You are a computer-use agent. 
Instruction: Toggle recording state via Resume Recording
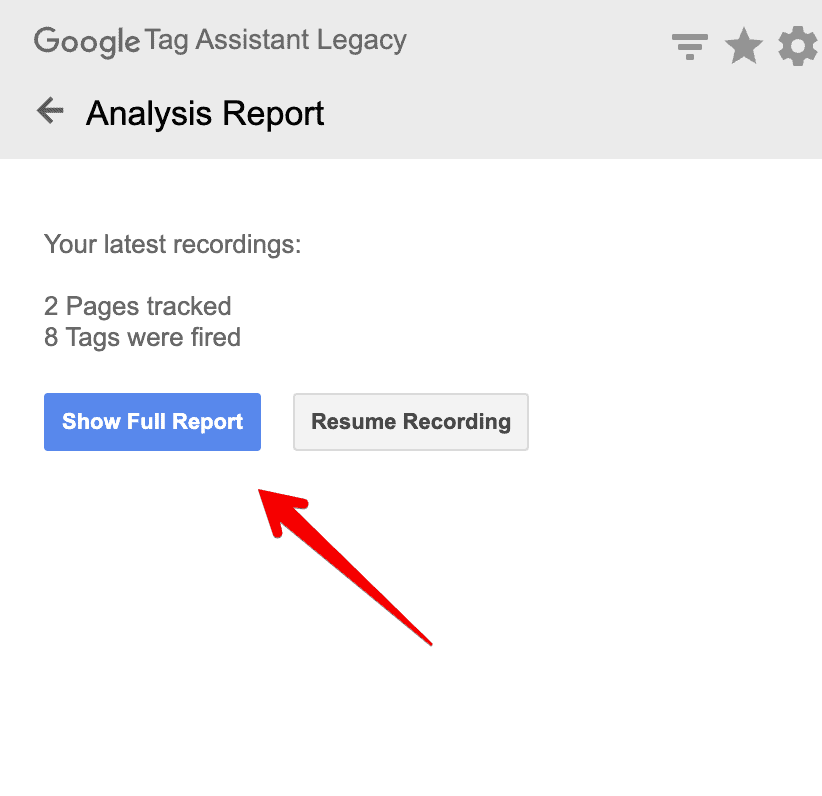(410, 422)
